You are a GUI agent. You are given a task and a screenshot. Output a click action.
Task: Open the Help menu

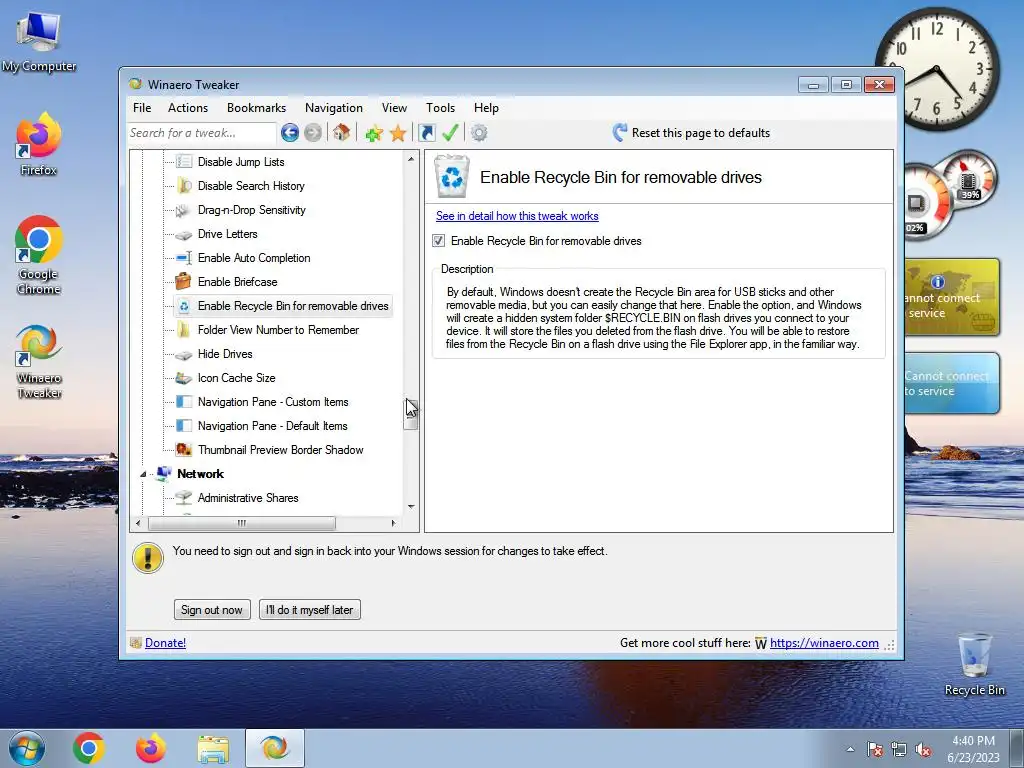(x=487, y=108)
